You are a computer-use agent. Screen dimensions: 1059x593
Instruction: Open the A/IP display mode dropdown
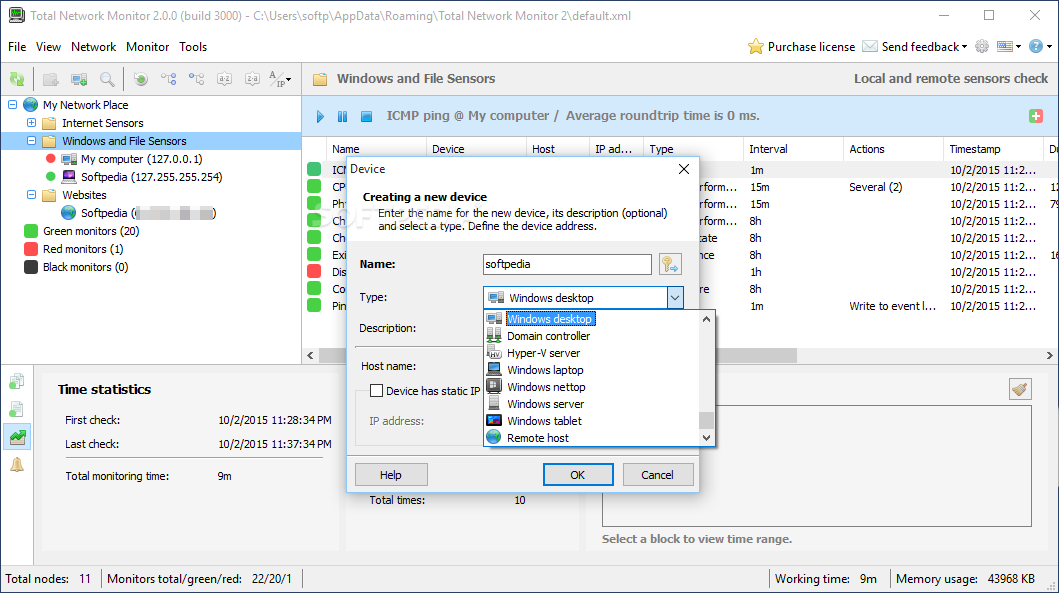[x=280, y=79]
